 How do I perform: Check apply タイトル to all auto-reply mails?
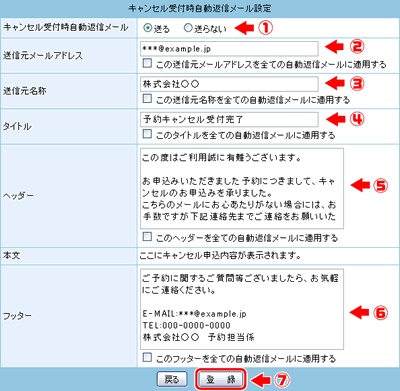147,134
